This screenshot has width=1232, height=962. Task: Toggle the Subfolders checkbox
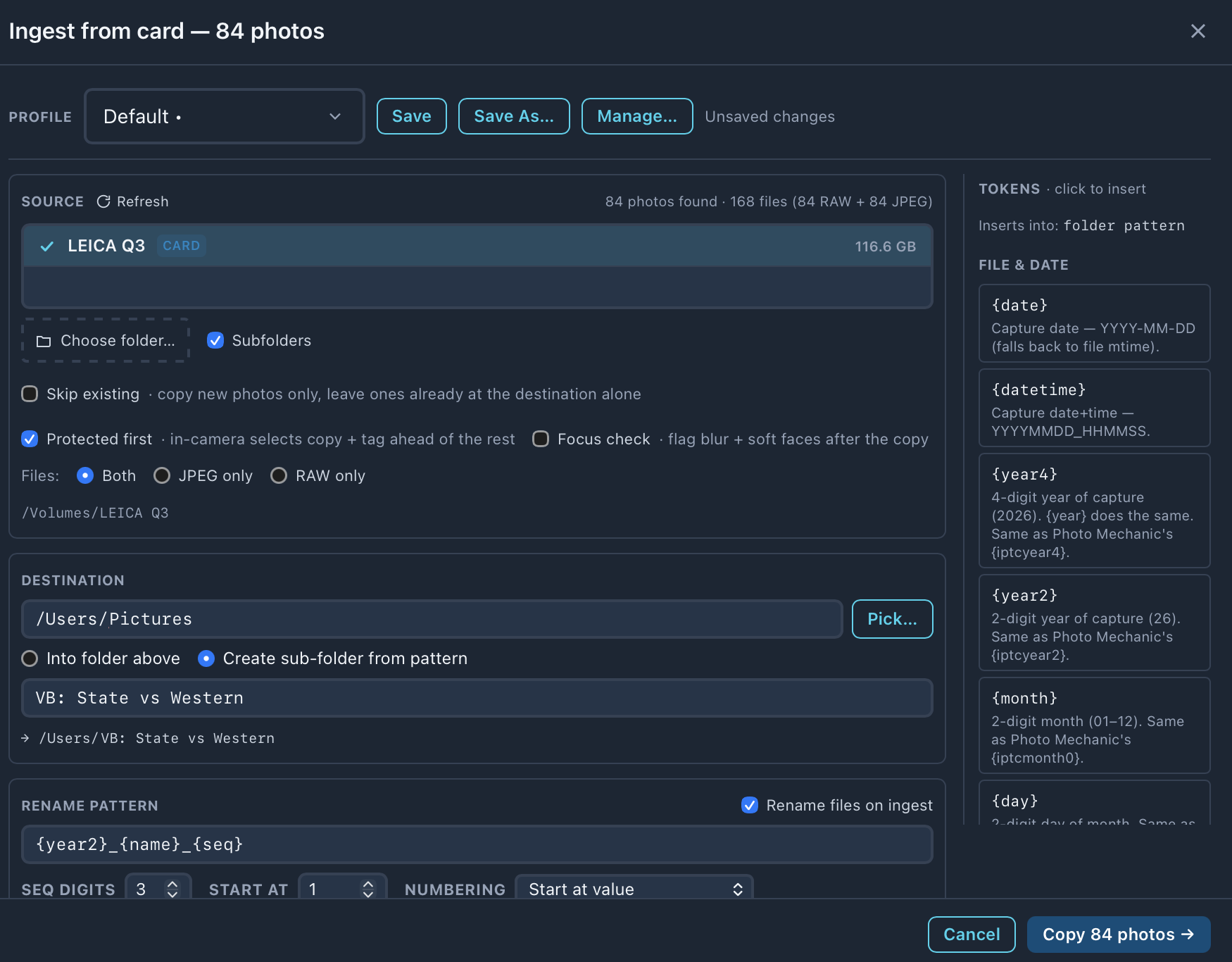point(215,340)
